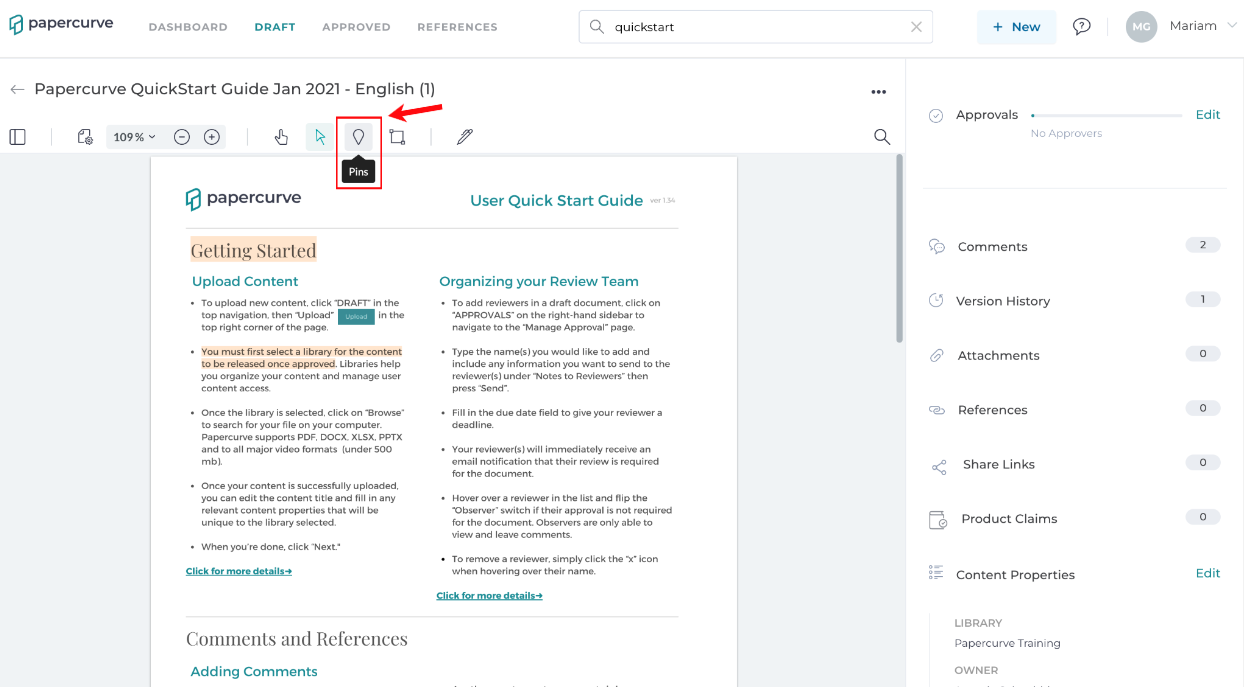The image size is (1246, 687).
Task: Click the User Quick Start Guide title
Action: point(556,200)
